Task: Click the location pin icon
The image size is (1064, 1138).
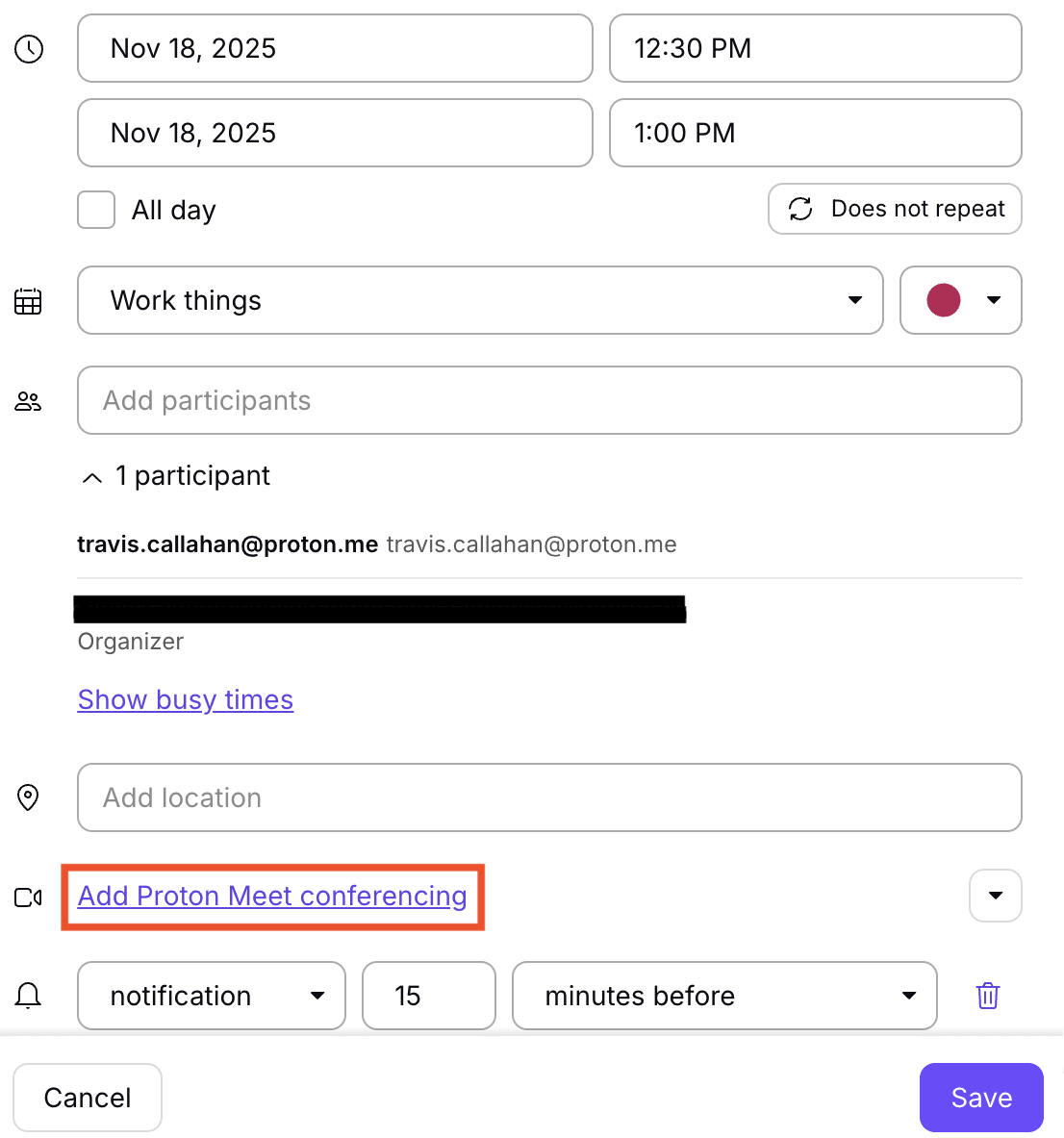Action: tap(28, 797)
